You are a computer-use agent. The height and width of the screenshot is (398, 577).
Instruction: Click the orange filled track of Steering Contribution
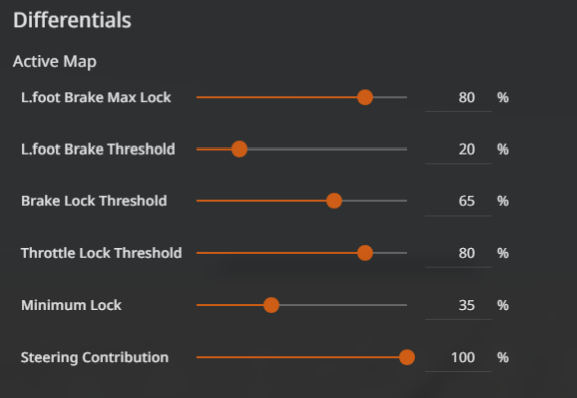[298, 357]
